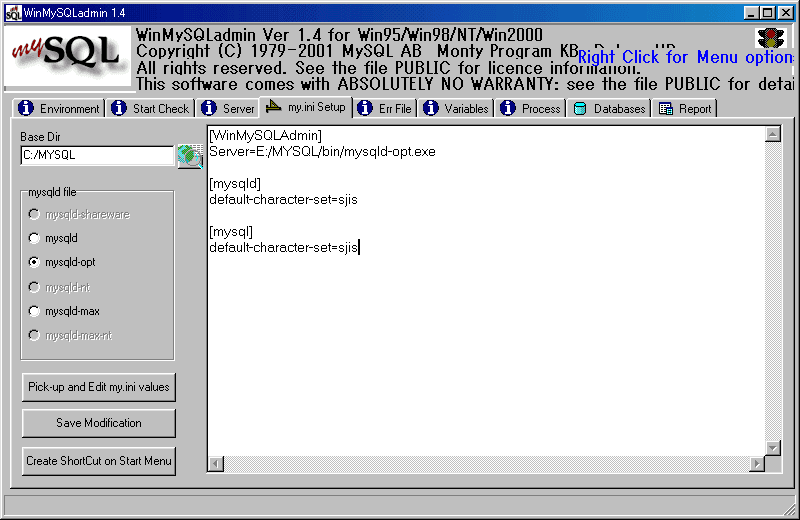Click the Save Modification button
The width and height of the screenshot is (800, 520).
99,423
